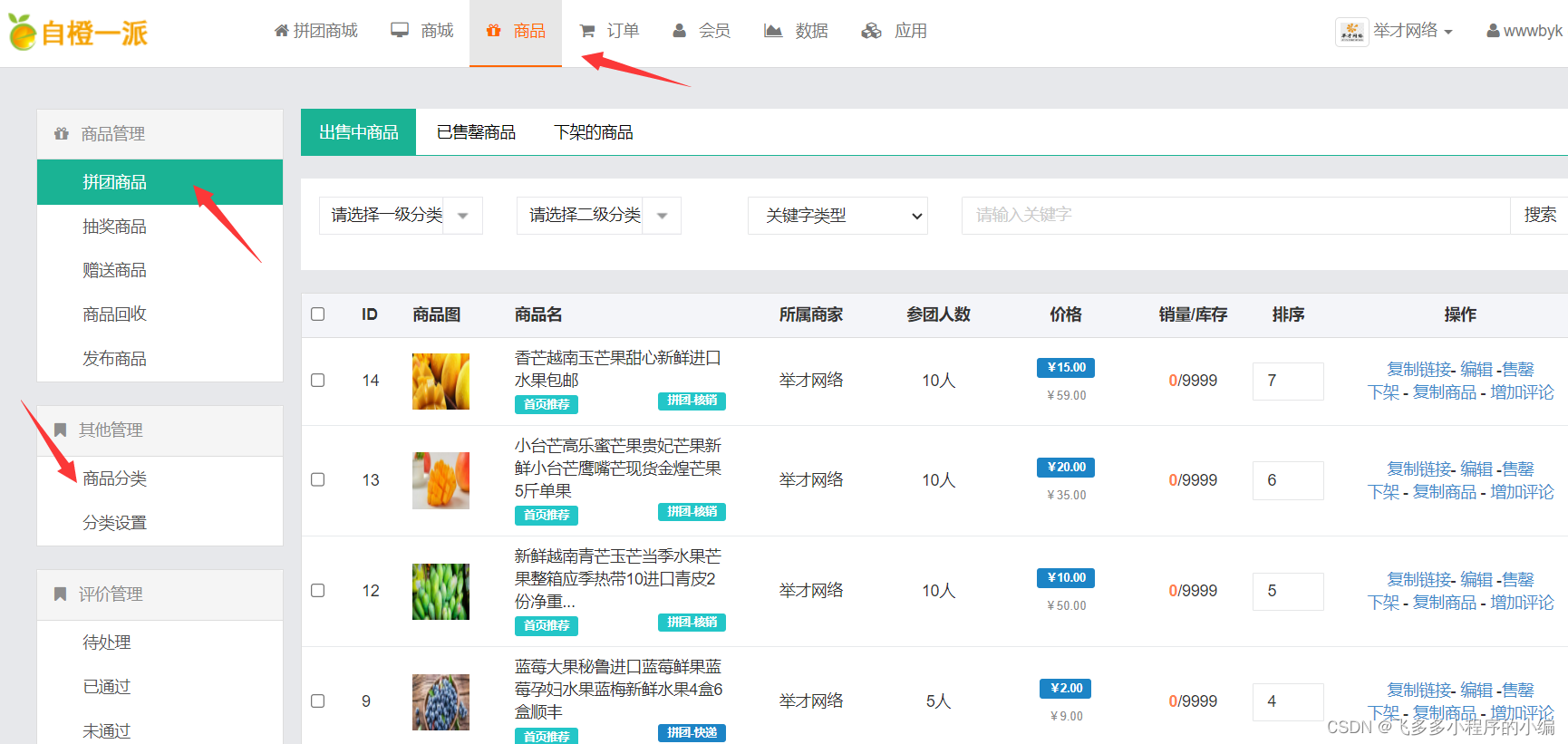The height and width of the screenshot is (744, 1568).
Task: Click the home icon beside 拼团商城
Action: [282, 31]
